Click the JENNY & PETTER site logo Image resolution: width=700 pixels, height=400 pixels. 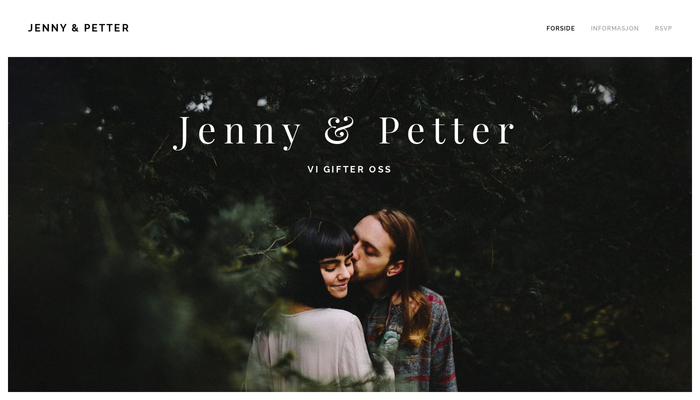(79, 28)
